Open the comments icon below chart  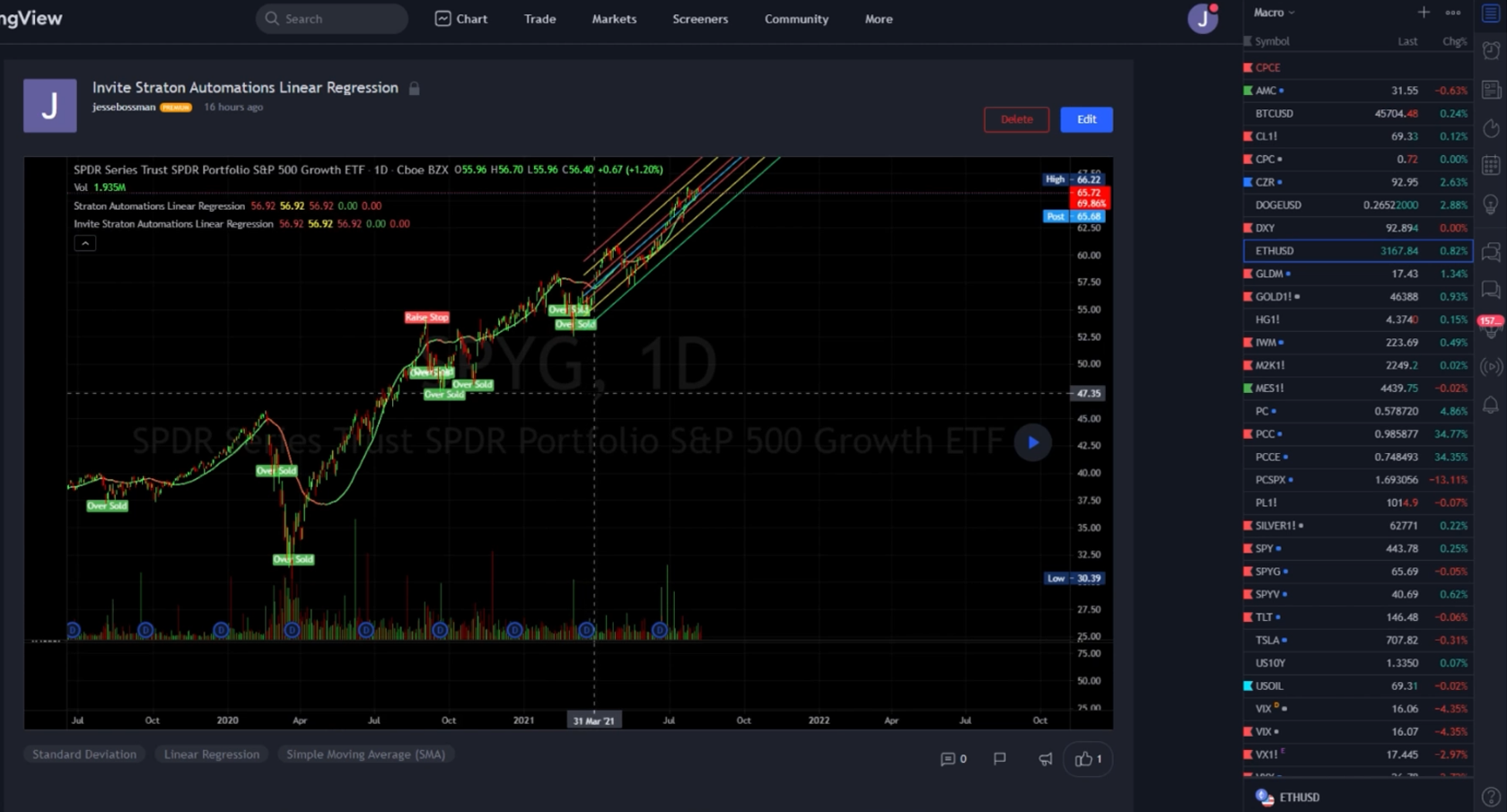pos(952,759)
